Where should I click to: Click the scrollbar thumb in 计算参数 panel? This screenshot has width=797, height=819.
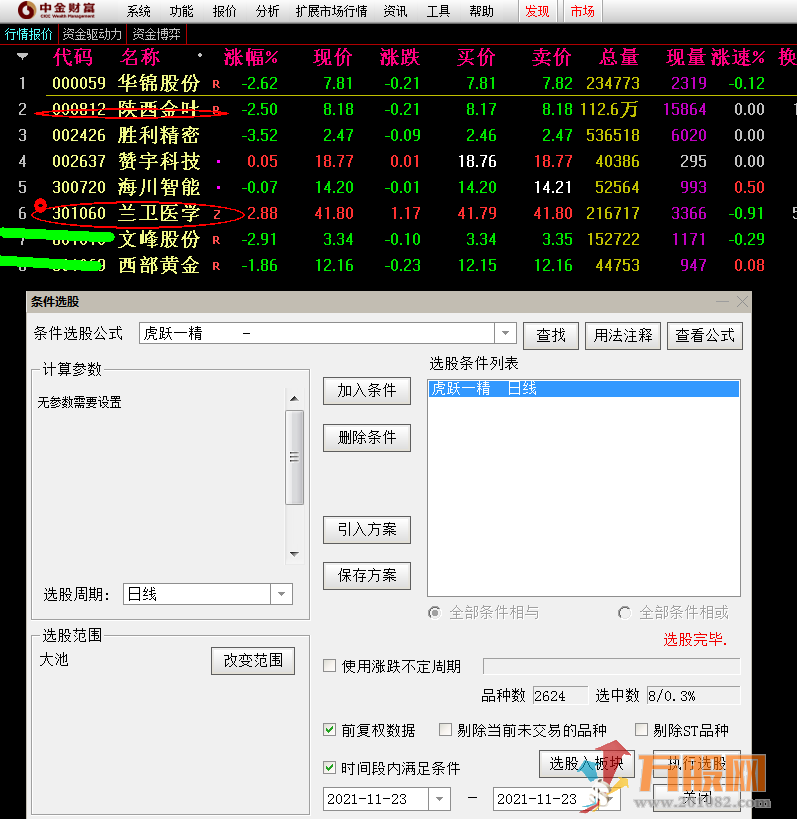pos(295,458)
